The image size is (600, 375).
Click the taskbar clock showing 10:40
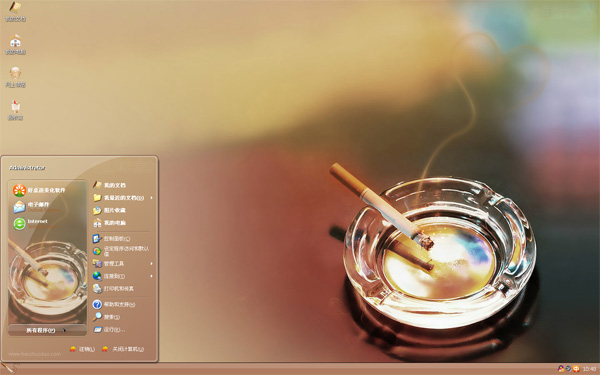(x=589, y=369)
